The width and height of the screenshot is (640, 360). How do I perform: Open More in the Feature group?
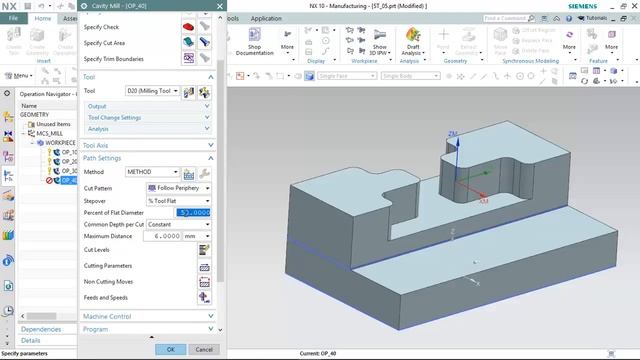611,41
